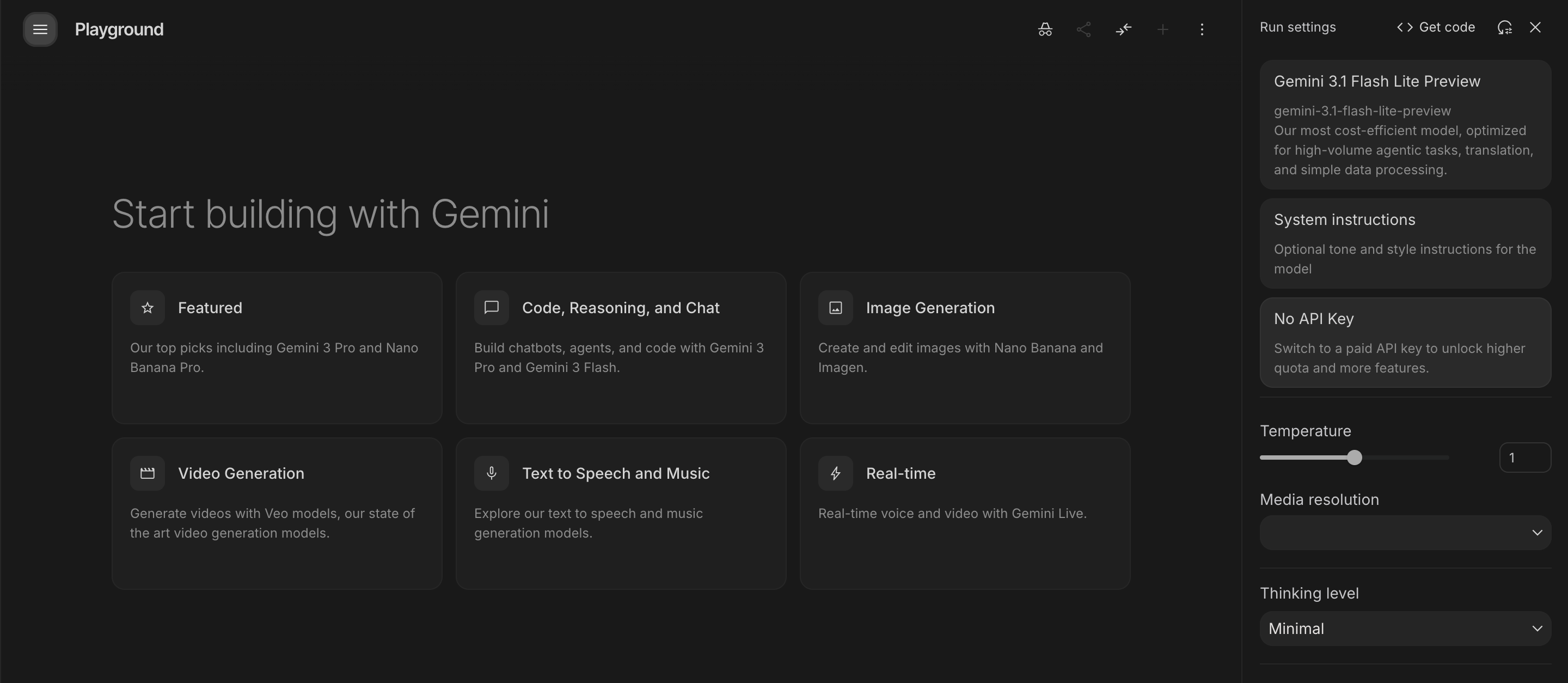Open the Featured card title
1568x683 pixels.
210,308
